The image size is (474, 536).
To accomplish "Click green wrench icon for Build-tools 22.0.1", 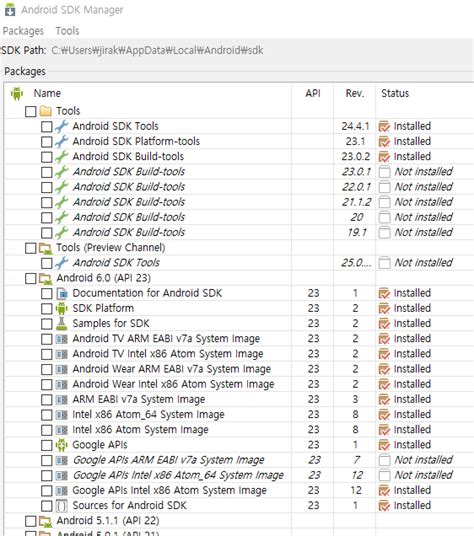I will pyautogui.click(x=62, y=187).
